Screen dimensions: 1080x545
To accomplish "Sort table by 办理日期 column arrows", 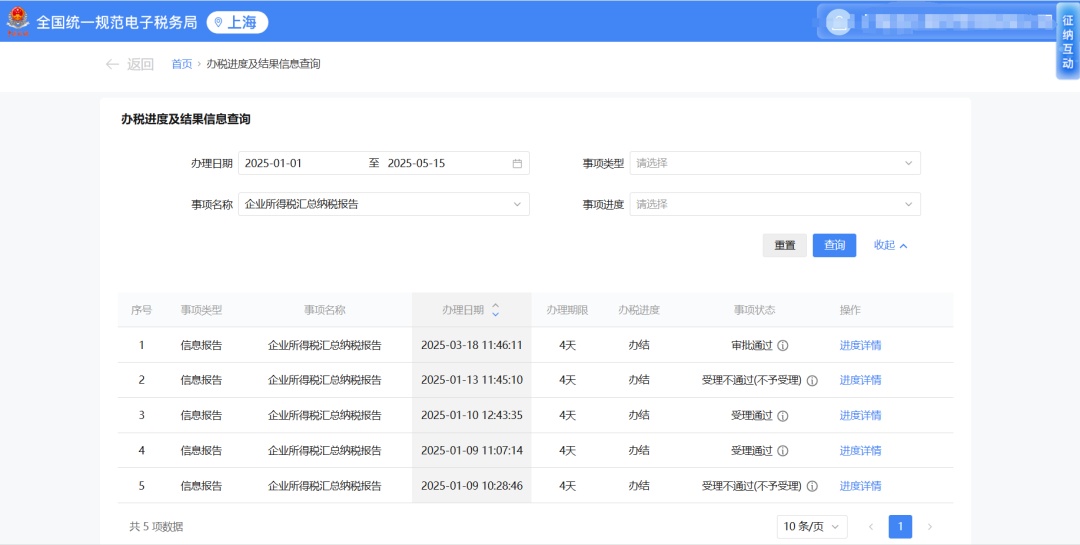I will (x=495, y=310).
